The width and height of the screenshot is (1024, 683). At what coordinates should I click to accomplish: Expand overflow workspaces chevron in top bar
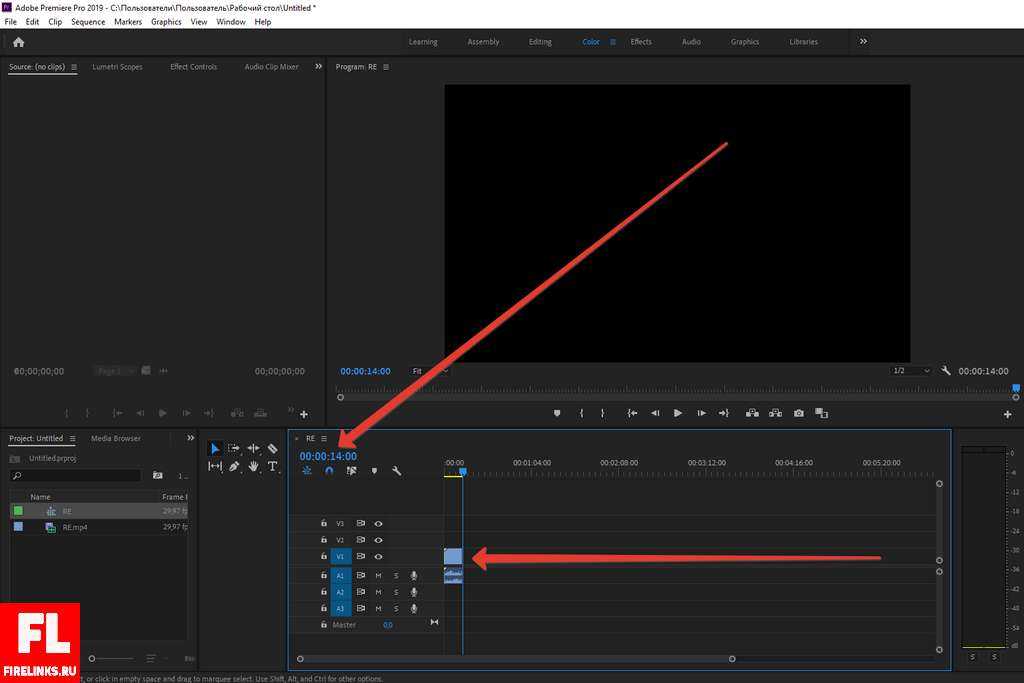coord(863,42)
